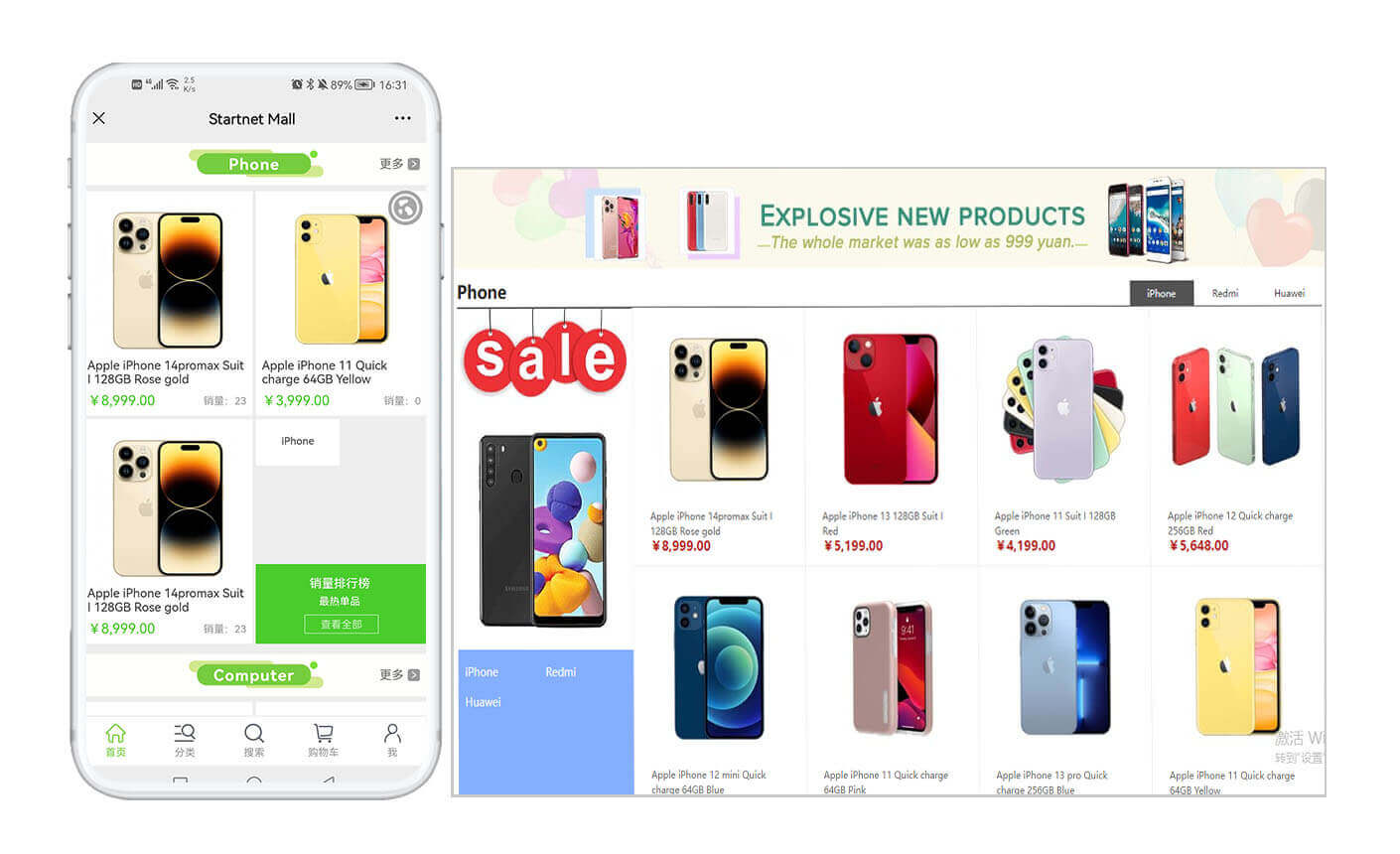Open the three-dot more options menu
This screenshot has height=854, width=1400.
(402, 118)
